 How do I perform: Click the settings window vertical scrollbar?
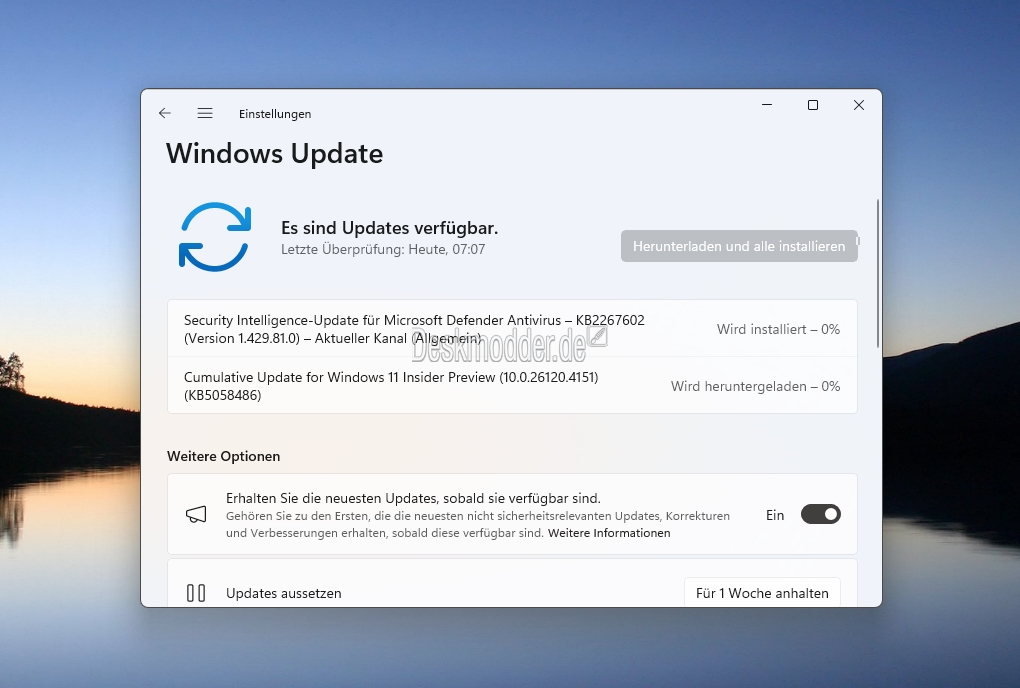point(878,273)
